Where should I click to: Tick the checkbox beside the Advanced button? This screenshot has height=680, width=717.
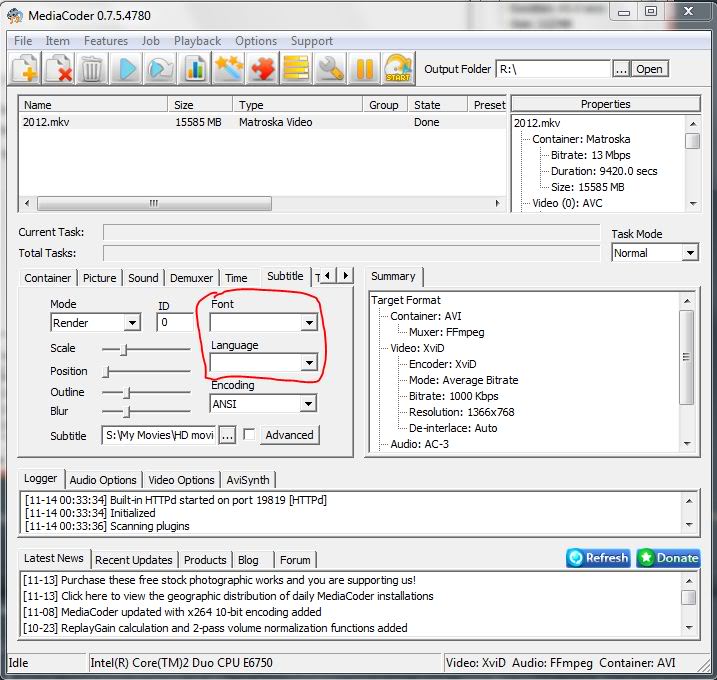point(249,435)
